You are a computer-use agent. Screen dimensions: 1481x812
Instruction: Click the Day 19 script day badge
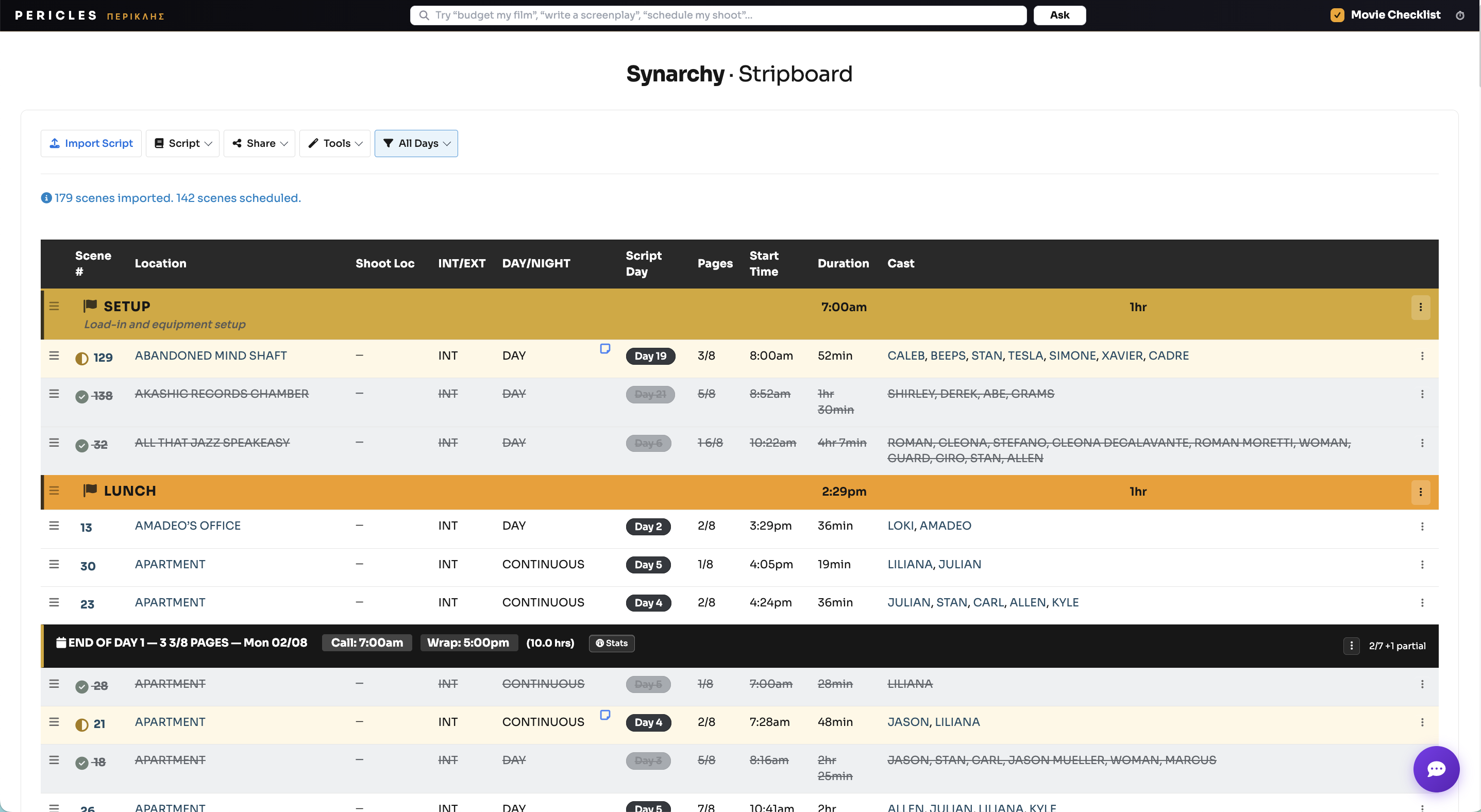click(650, 357)
